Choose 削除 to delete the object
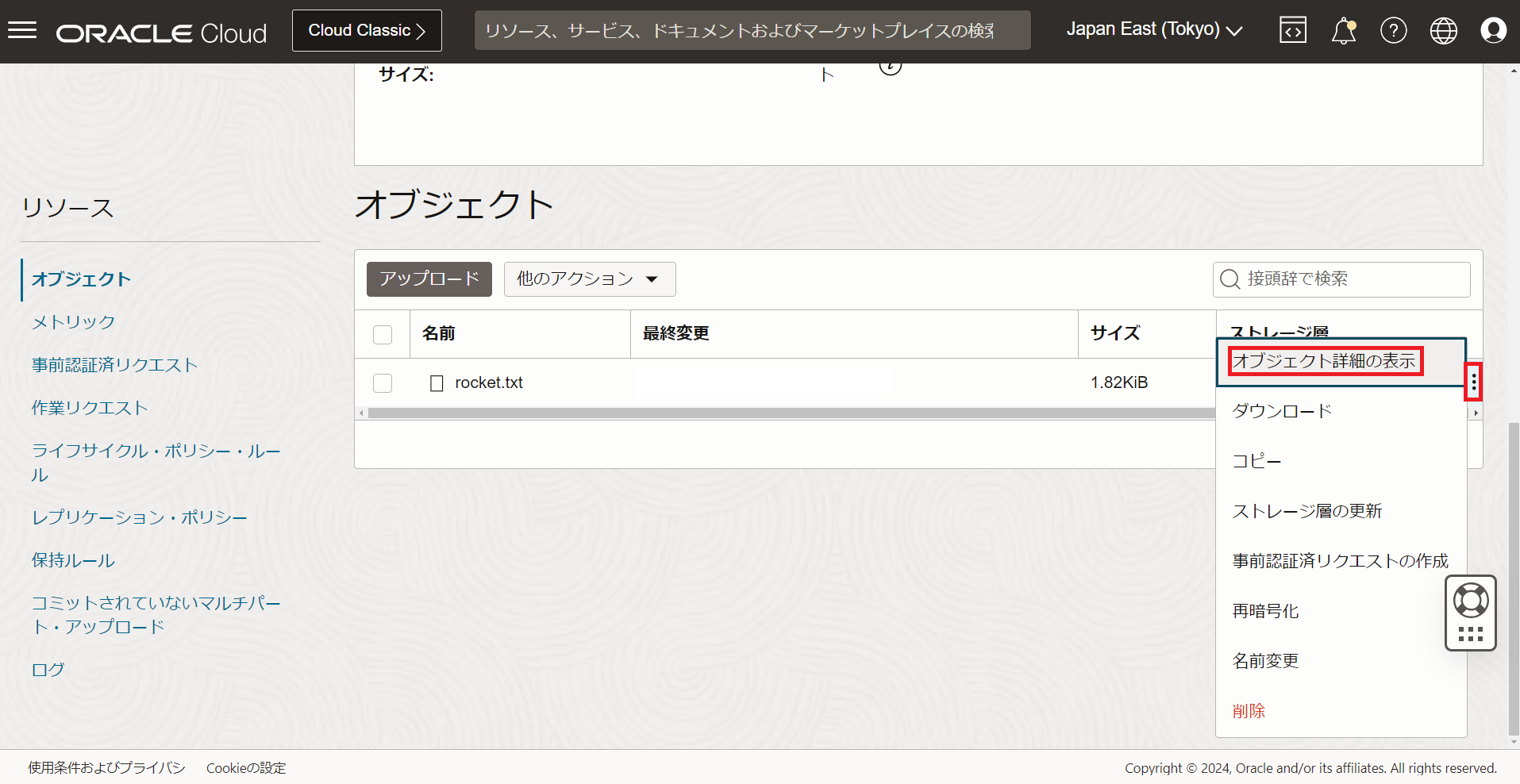 (1249, 711)
